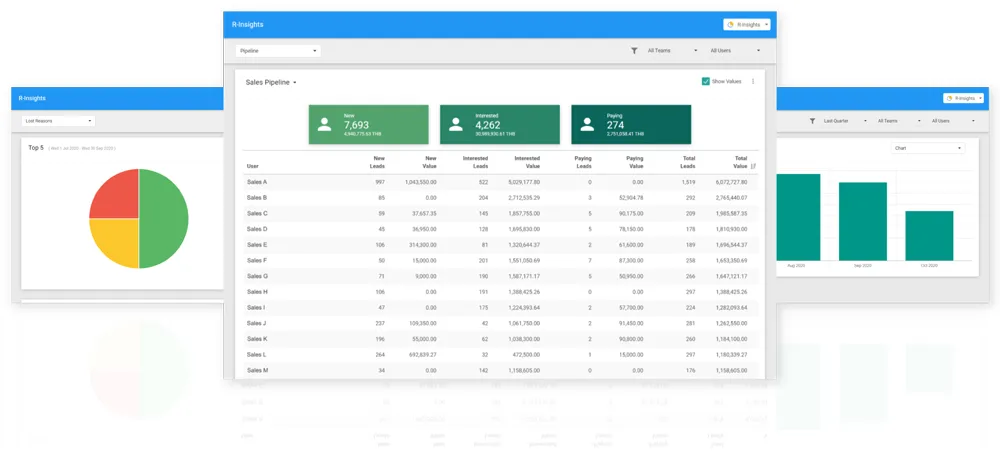The width and height of the screenshot is (1000, 464).
Task: Uncheck the Show Values checkbox
Action: click(705, 82)
